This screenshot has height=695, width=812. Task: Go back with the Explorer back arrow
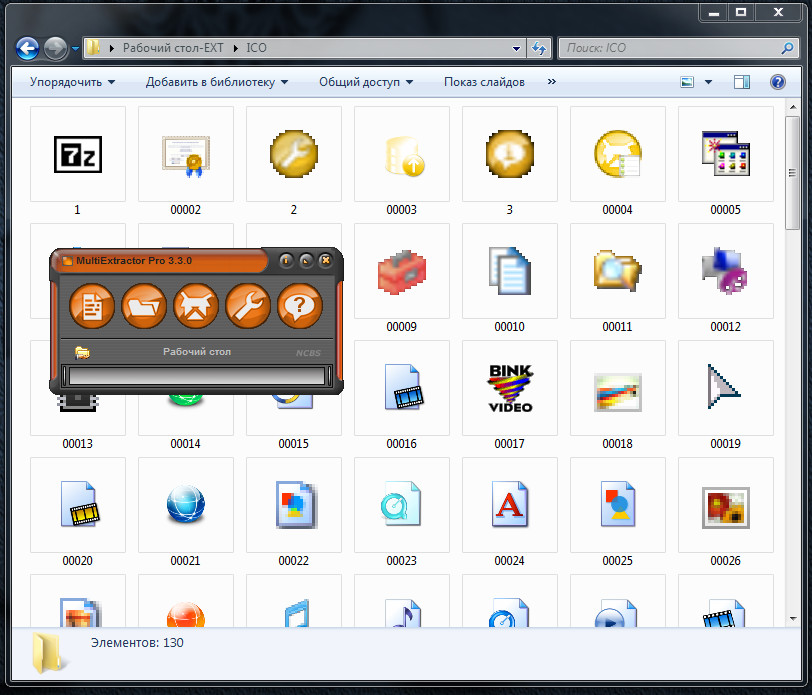[x=28, y=48]
